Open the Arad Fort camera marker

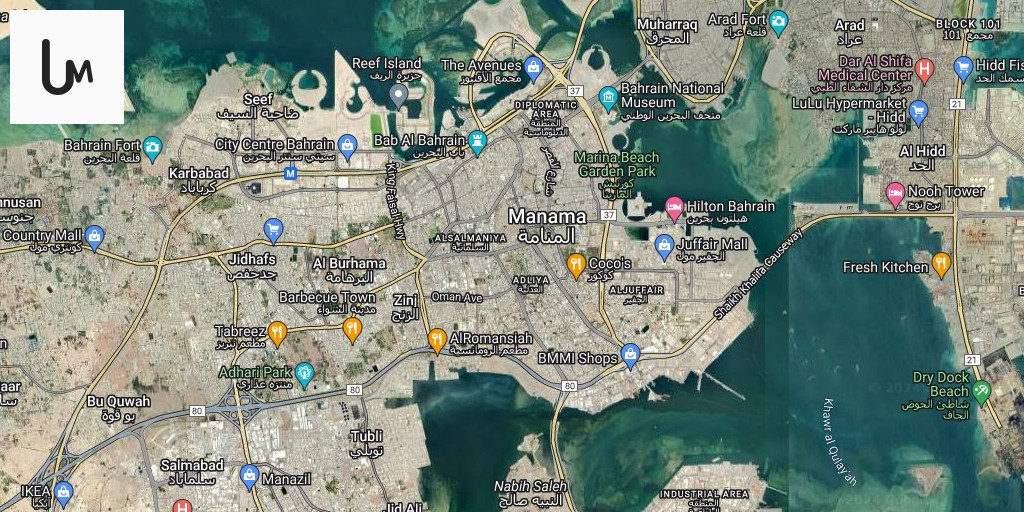pos(778,21)
